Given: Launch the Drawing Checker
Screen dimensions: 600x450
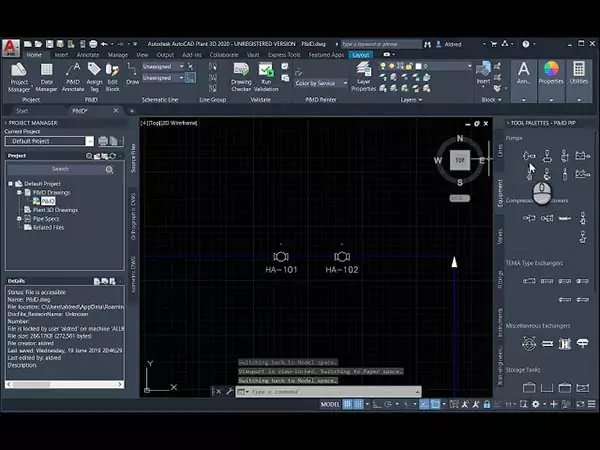Looking at the screenshot, I should pos(241,78).
